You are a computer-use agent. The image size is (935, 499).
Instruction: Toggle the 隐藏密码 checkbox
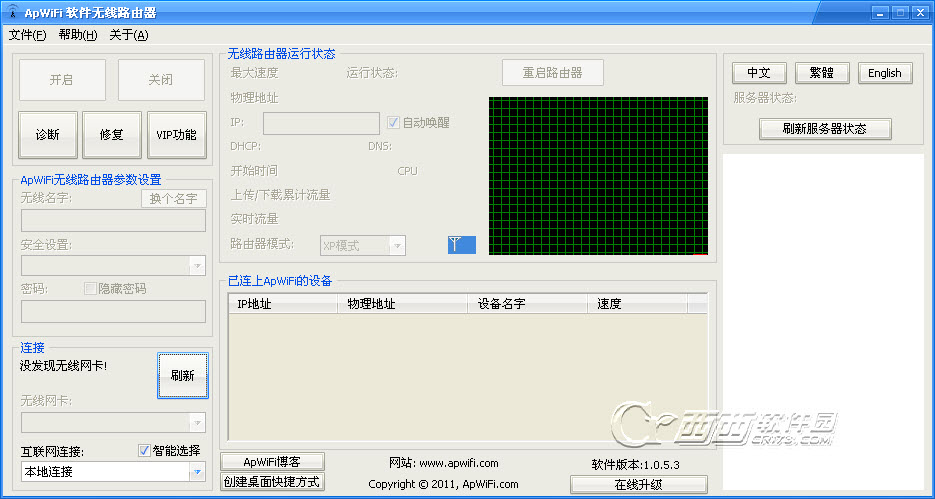click(90, 289)
